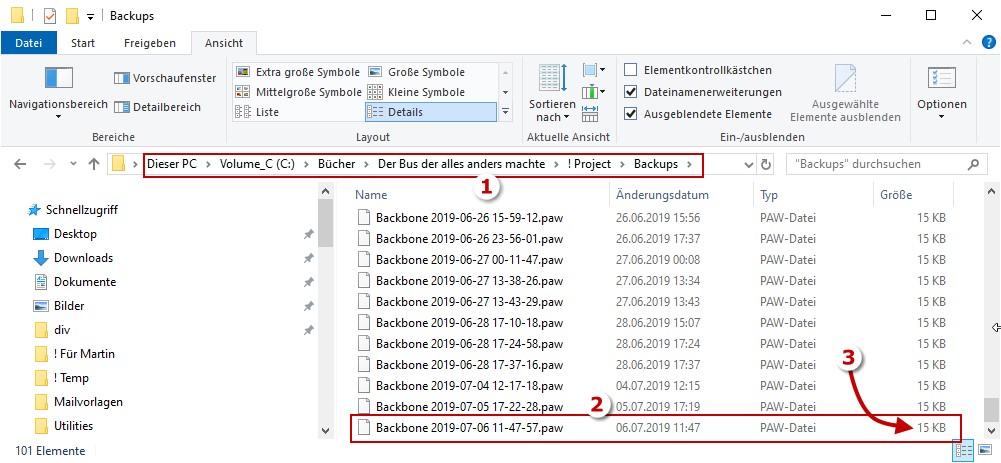
Task: Open Dokumente in the navigation pane
Action: pos(75,282)
